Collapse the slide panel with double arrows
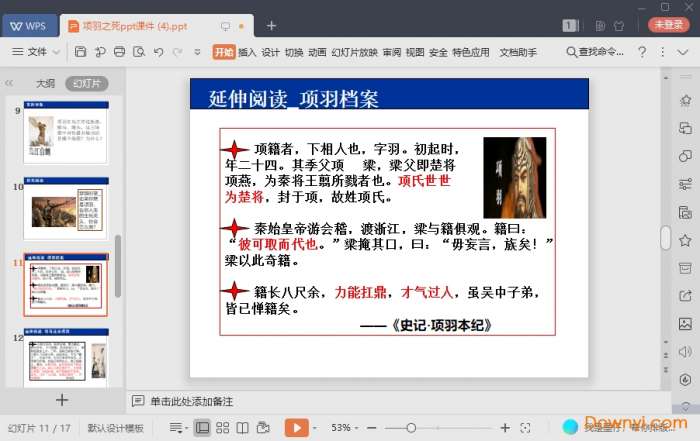 pyautogui.click(x=9, y=83)
